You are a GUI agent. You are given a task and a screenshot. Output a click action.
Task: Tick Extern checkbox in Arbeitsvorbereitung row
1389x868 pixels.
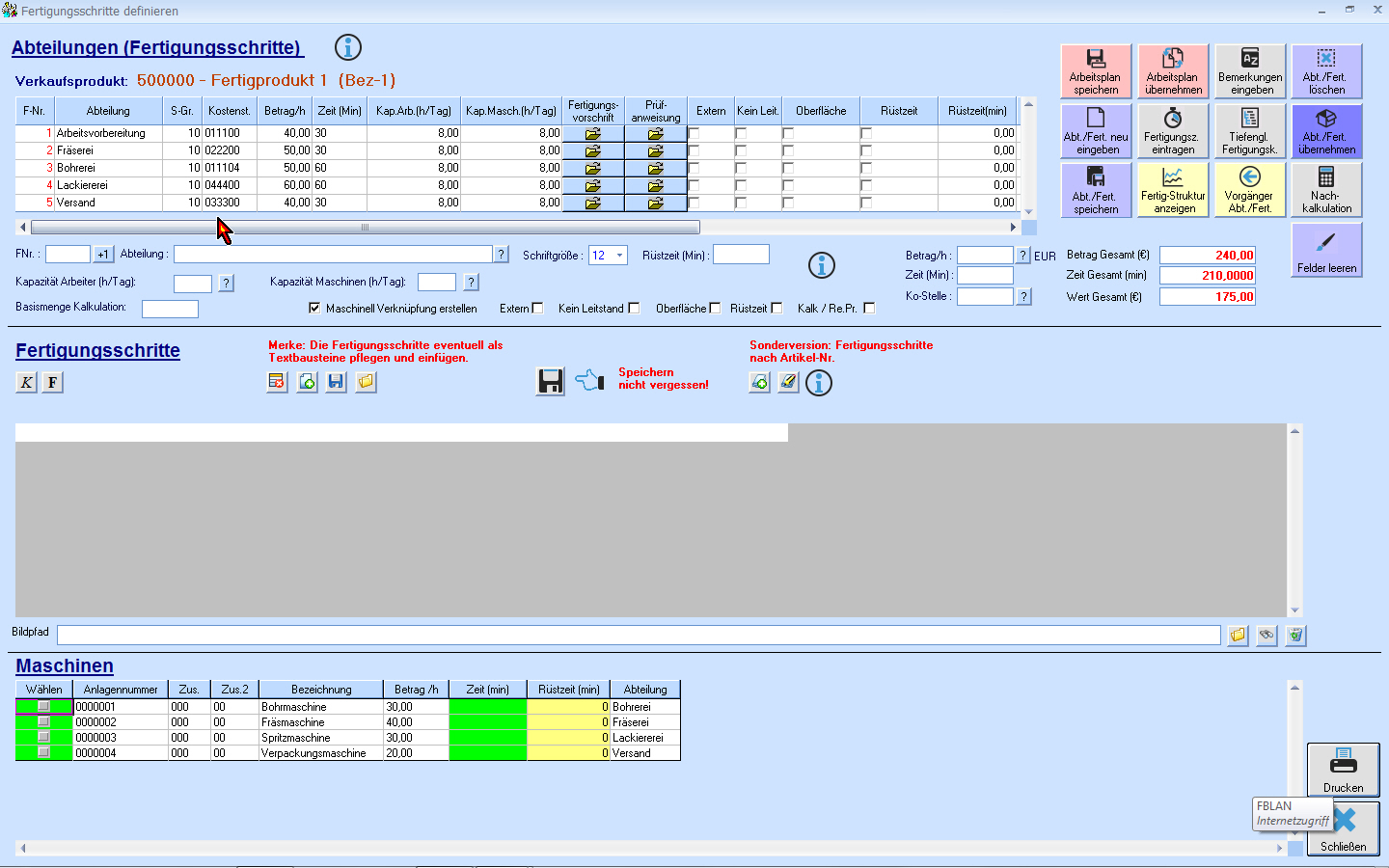pos(694,134)
